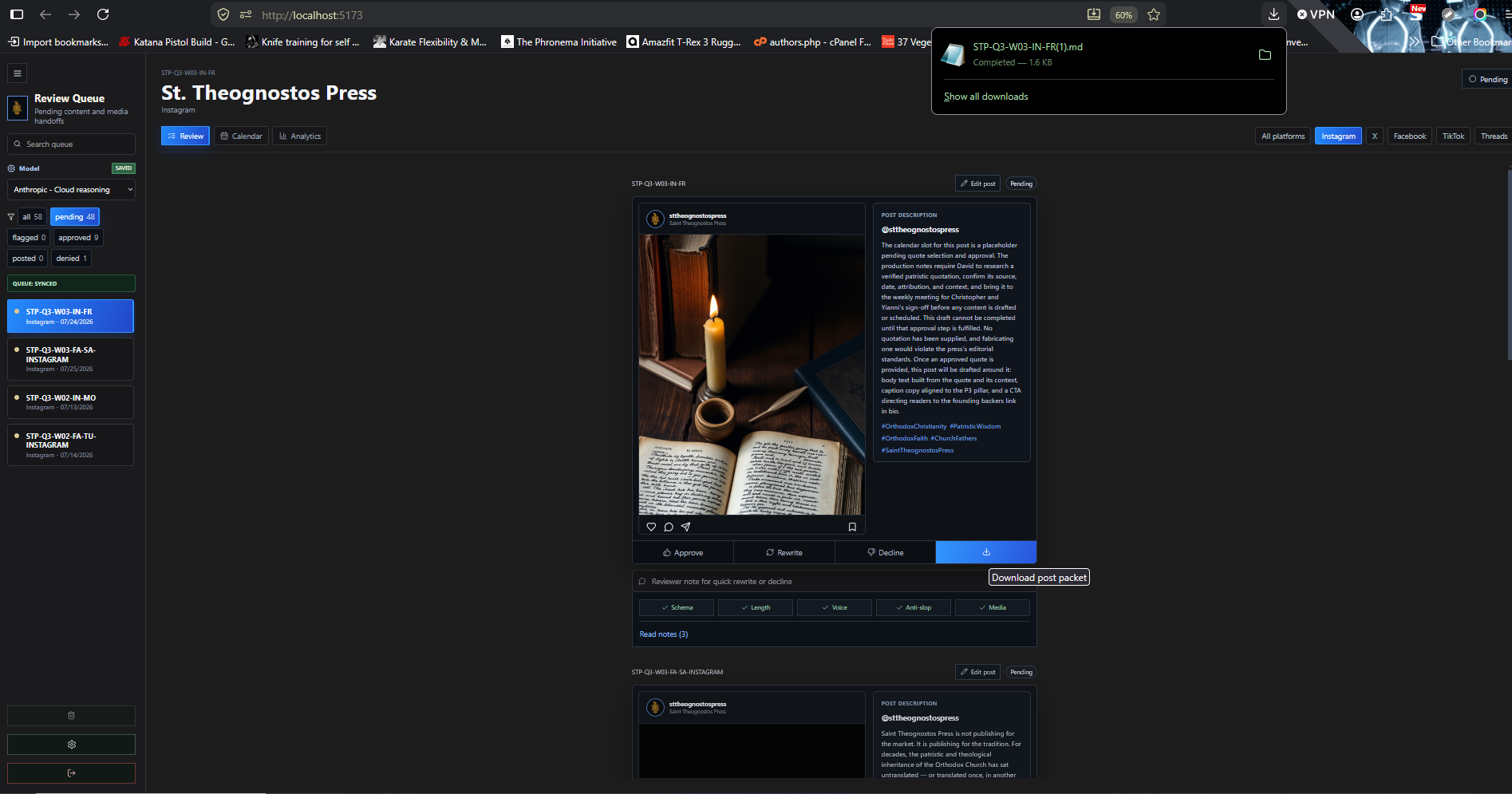The height and width of the screenshot is (794, 1512).
Task: Open the sidebar settings gear button
Action: click(x=71, y=745)
